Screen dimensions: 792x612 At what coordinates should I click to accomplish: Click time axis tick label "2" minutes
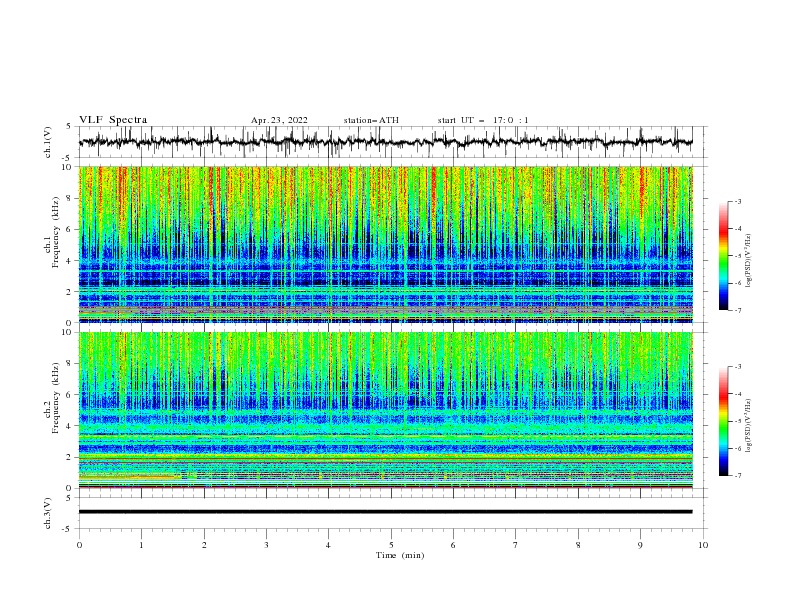[204, 545]
